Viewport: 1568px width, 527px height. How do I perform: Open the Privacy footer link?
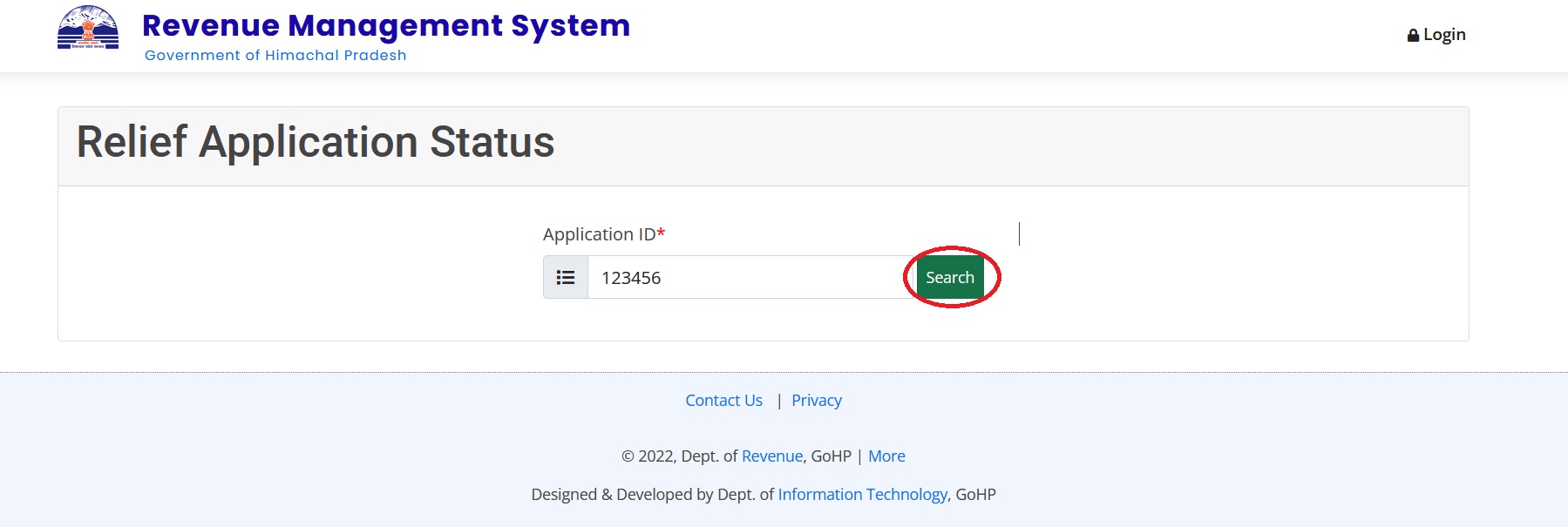pyautogui.click(x=816, y=401)
